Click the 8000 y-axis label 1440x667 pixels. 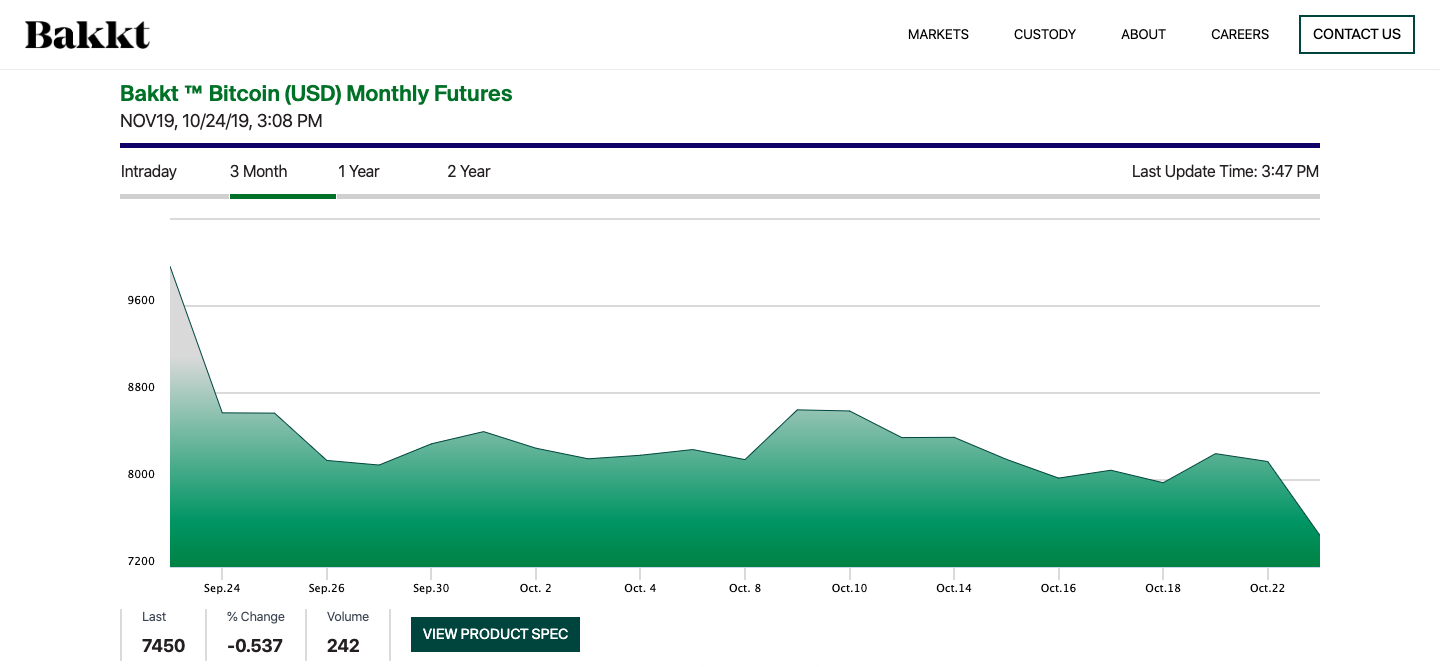[141, 474]
